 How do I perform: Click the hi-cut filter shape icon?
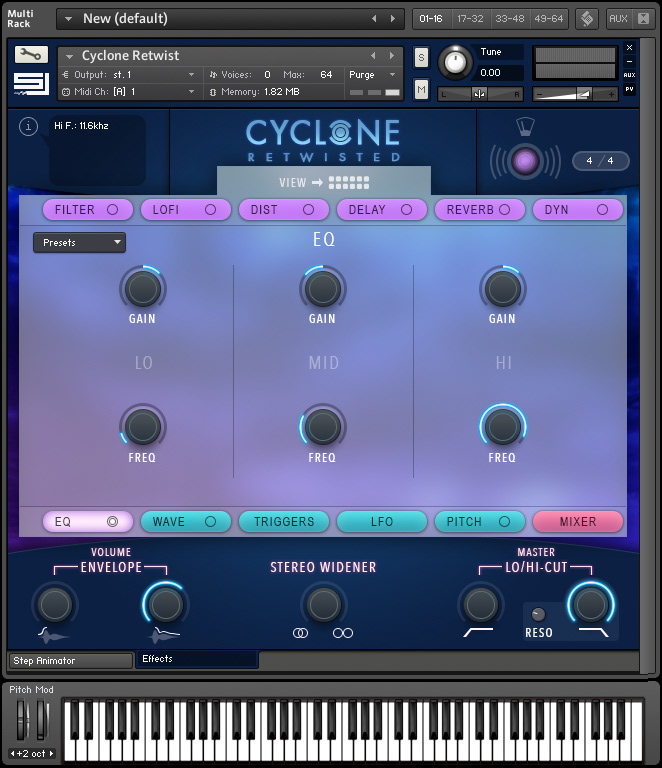(x=593, y=632)
